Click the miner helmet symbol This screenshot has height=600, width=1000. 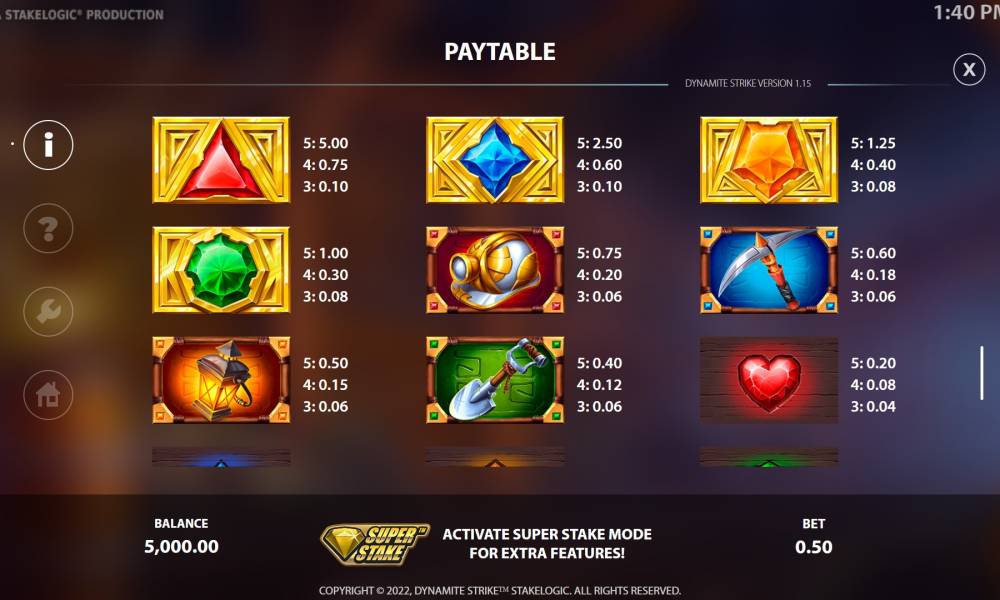[495, 270]
